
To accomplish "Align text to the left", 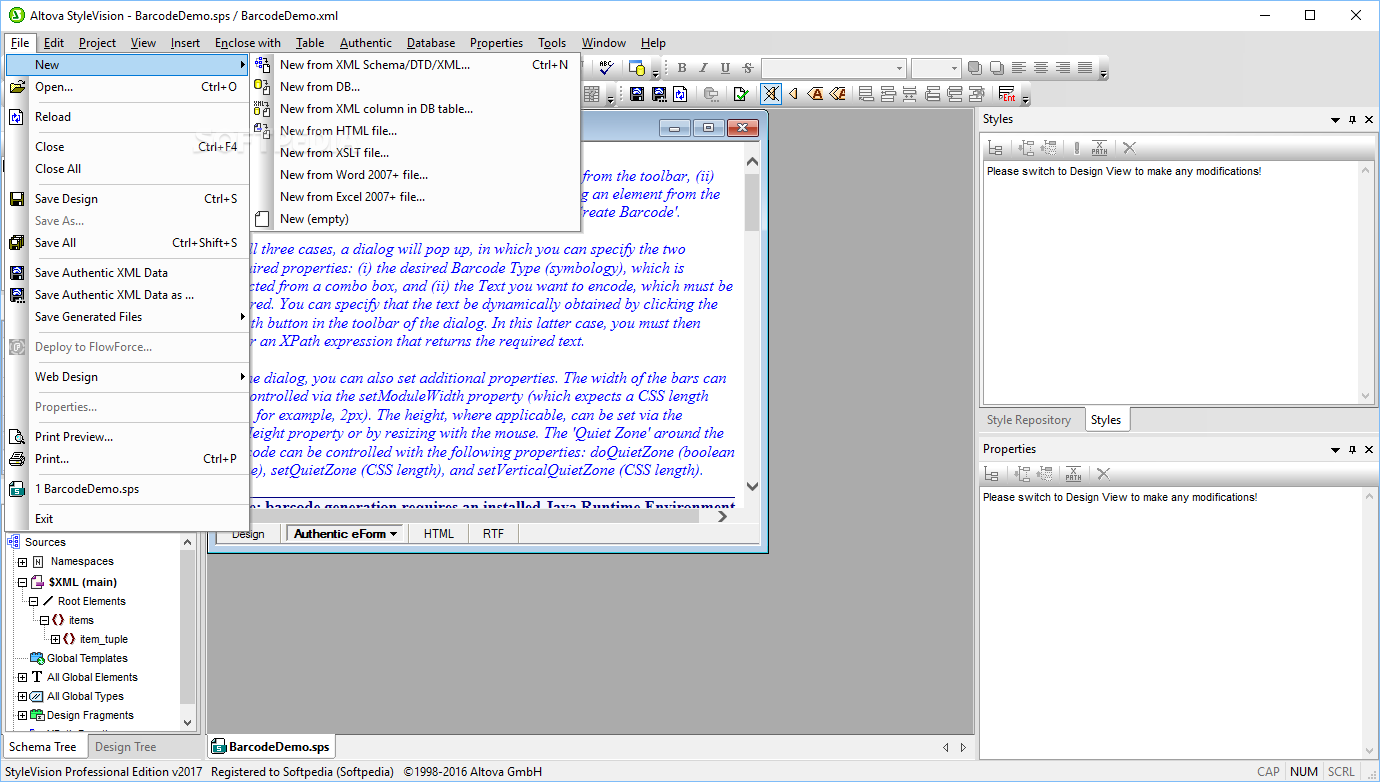I will click(x=1019, y=68).
